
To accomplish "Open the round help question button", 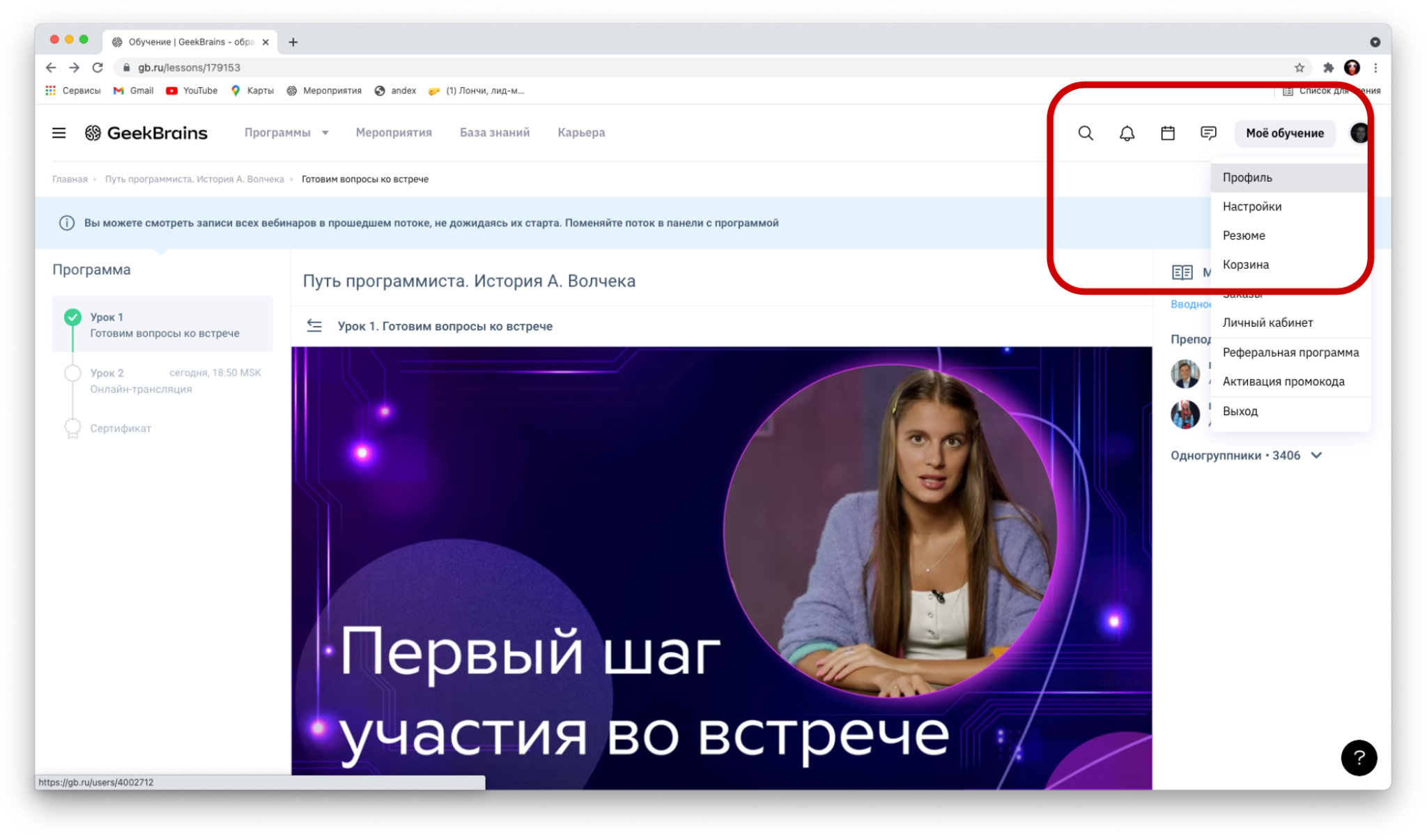I will [x=1359, y=757].
